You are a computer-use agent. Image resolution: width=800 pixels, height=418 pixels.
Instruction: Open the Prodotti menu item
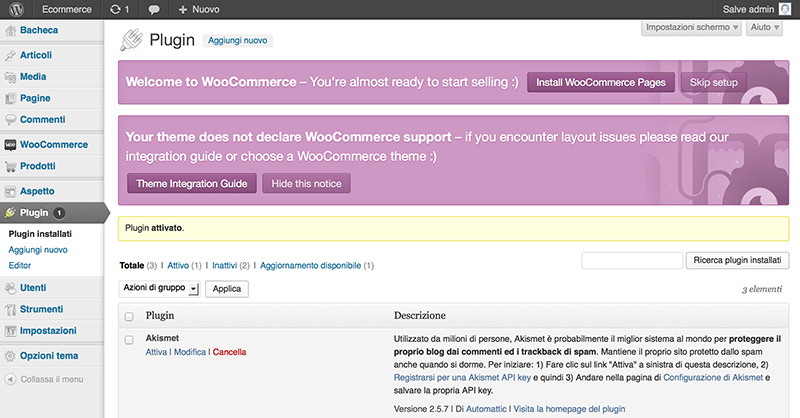pos(38,166)
